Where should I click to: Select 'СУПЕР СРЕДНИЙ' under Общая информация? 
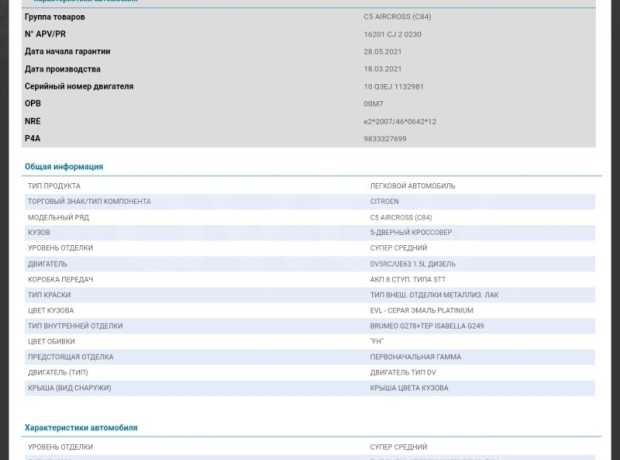(x=399, y=248)
